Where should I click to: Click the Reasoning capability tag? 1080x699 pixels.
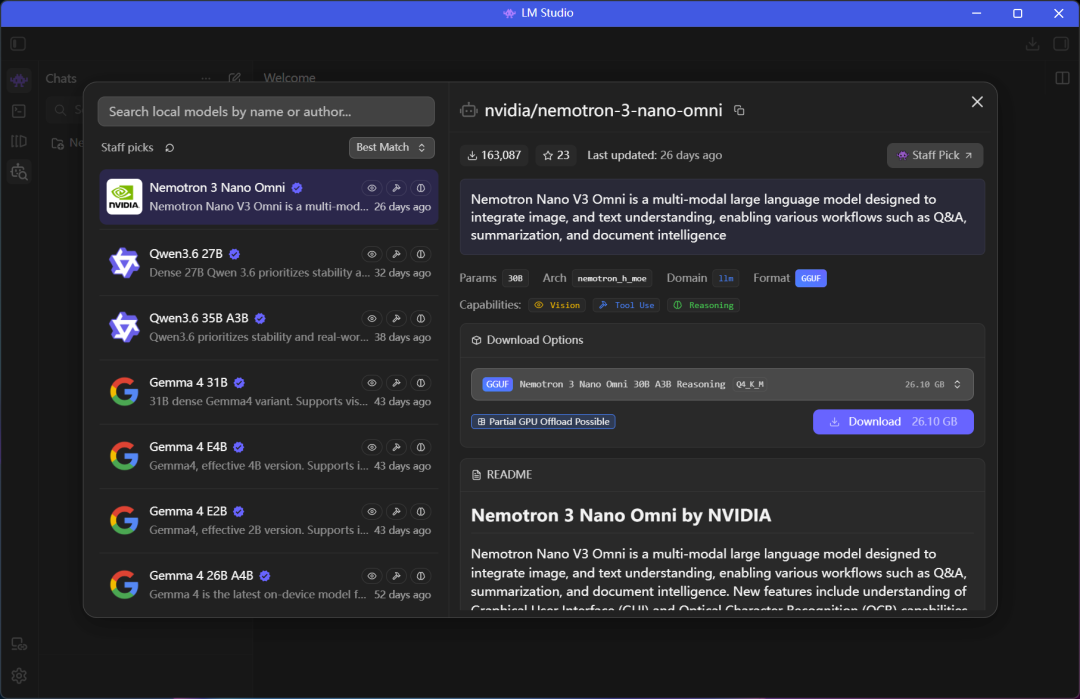tap(703, 305)
